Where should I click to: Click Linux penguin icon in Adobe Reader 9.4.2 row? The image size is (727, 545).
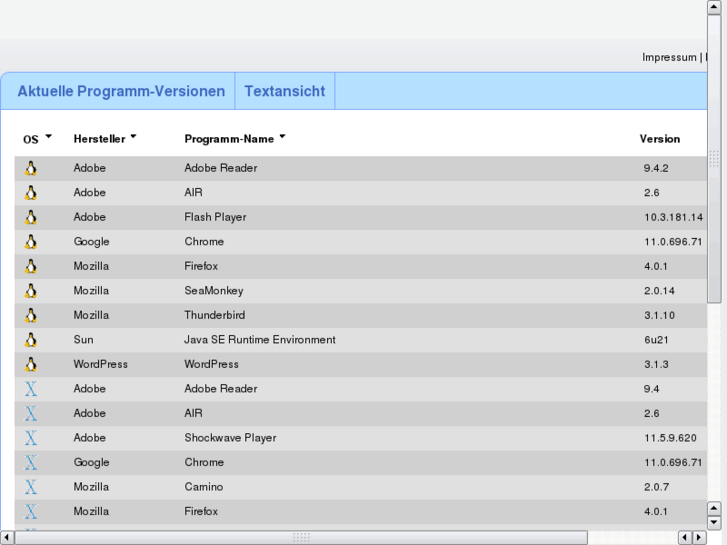[x=31, y=168]
